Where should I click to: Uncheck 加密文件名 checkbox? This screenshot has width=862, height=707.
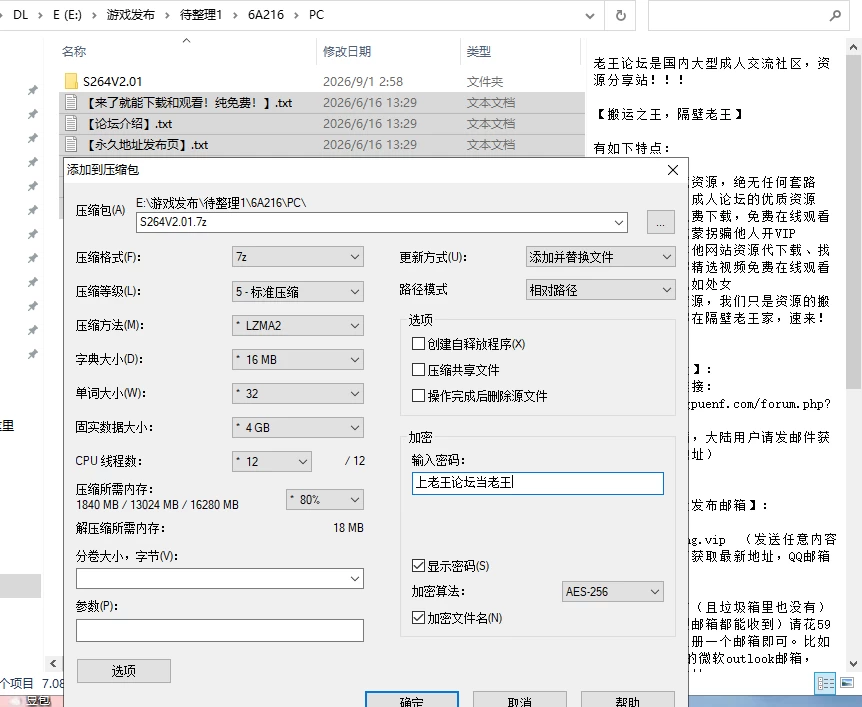pos(418,617)
